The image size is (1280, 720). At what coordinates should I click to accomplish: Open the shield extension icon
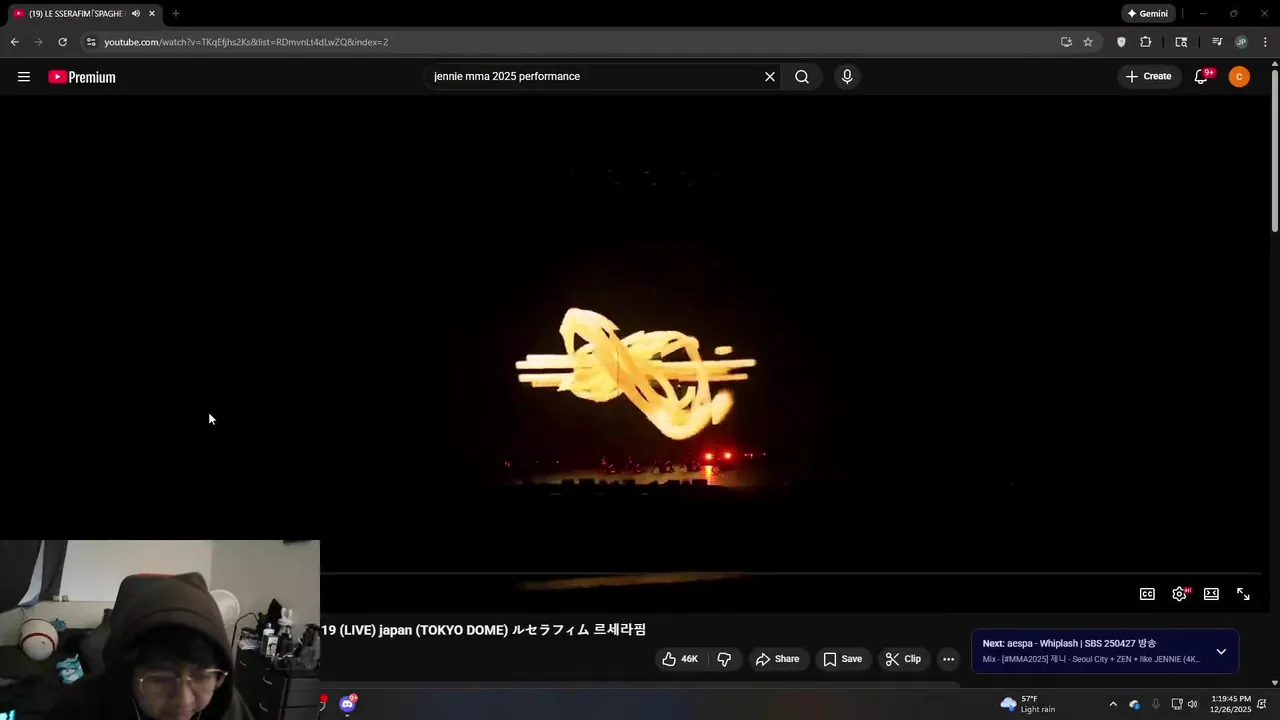(x=1121, y=42)
